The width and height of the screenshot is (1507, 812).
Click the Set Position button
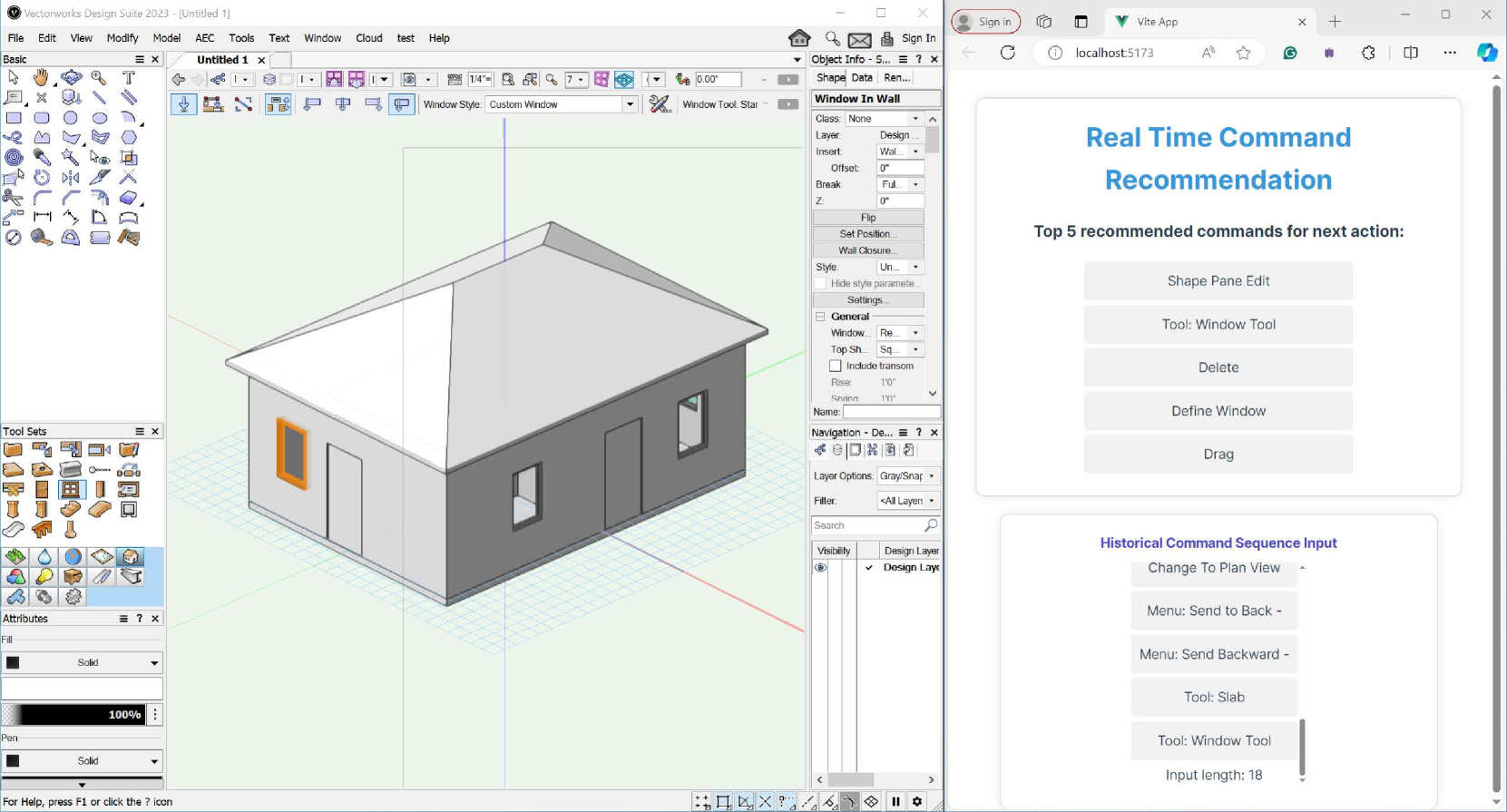pos(867,234)
